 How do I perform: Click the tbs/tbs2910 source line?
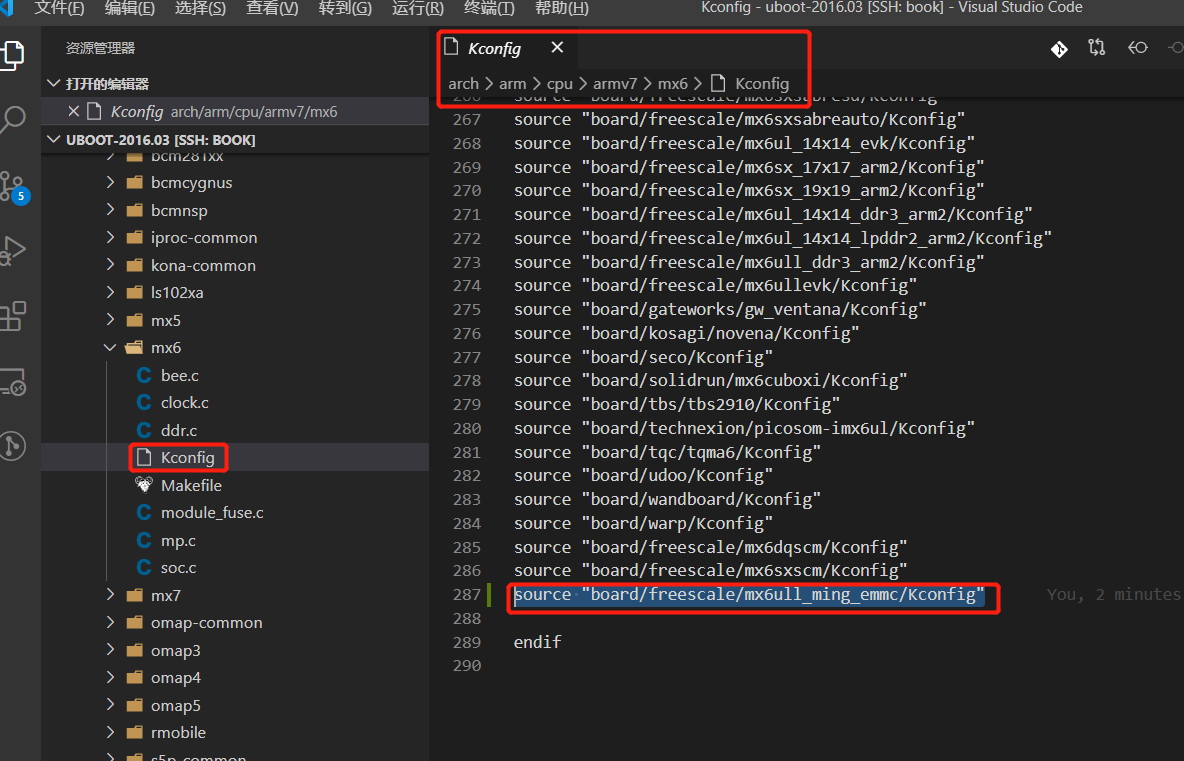677,405
